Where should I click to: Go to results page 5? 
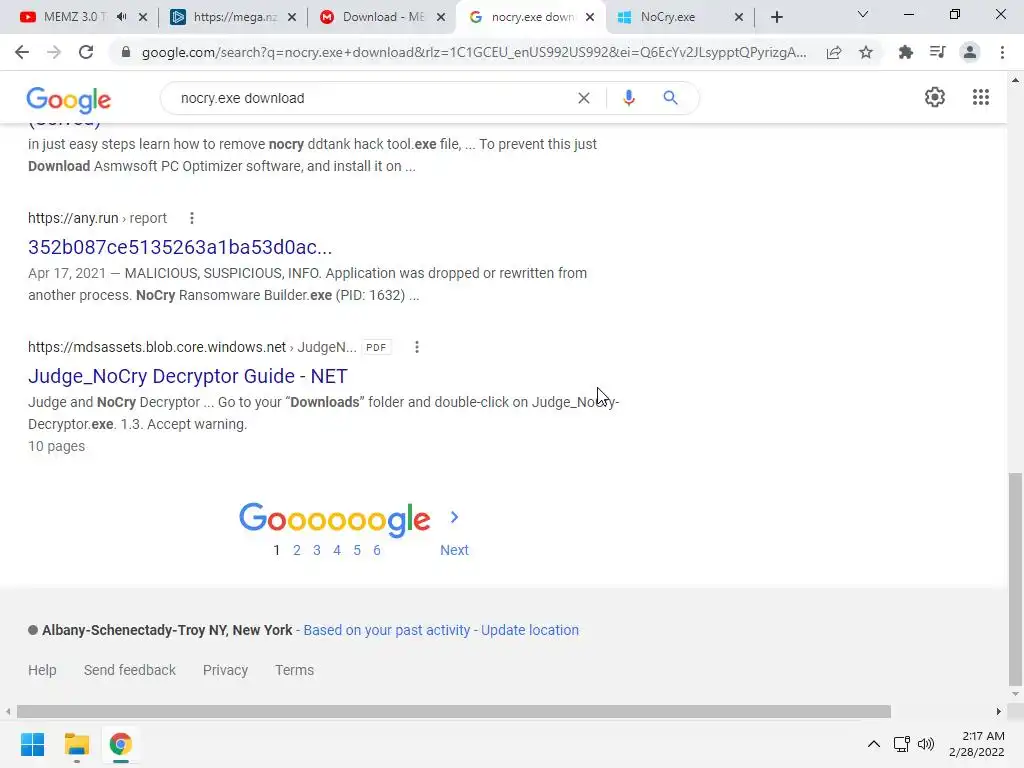tap(357, 551)
